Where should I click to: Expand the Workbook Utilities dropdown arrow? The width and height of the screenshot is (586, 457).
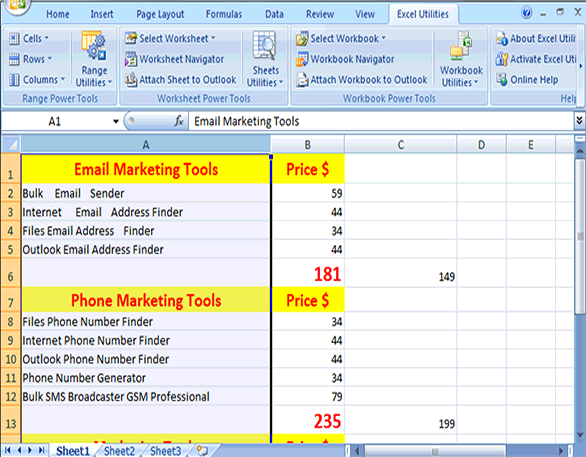coord(476,82)
